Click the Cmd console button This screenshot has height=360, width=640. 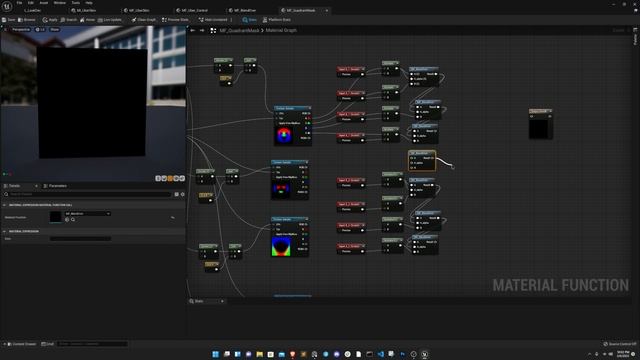(x=48, y=344)
